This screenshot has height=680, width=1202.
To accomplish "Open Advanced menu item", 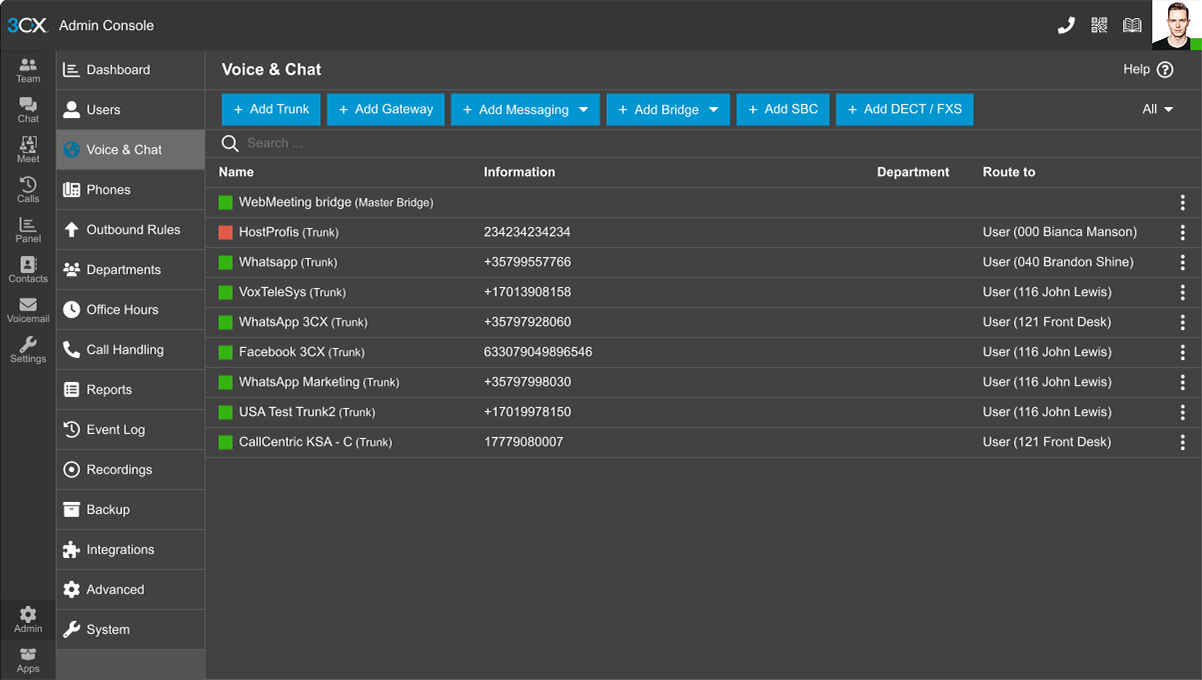I will click(x=130, y=590).
